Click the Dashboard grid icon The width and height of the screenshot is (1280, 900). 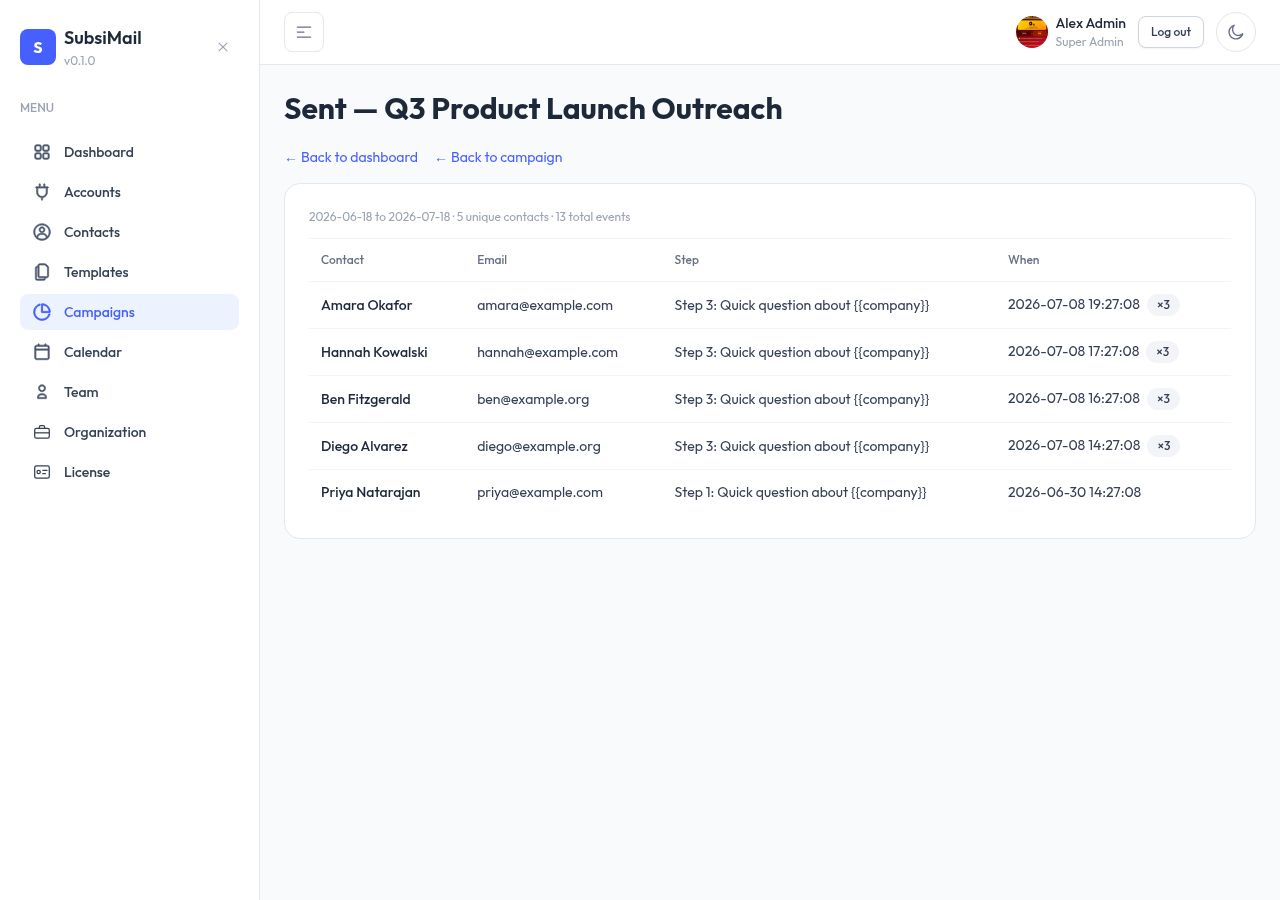tap(42, 152)
